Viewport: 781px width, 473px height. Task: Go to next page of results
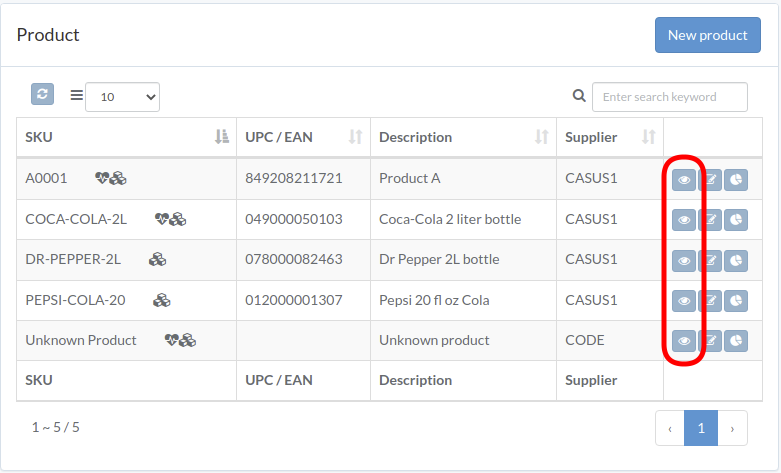tap(732, 428)
